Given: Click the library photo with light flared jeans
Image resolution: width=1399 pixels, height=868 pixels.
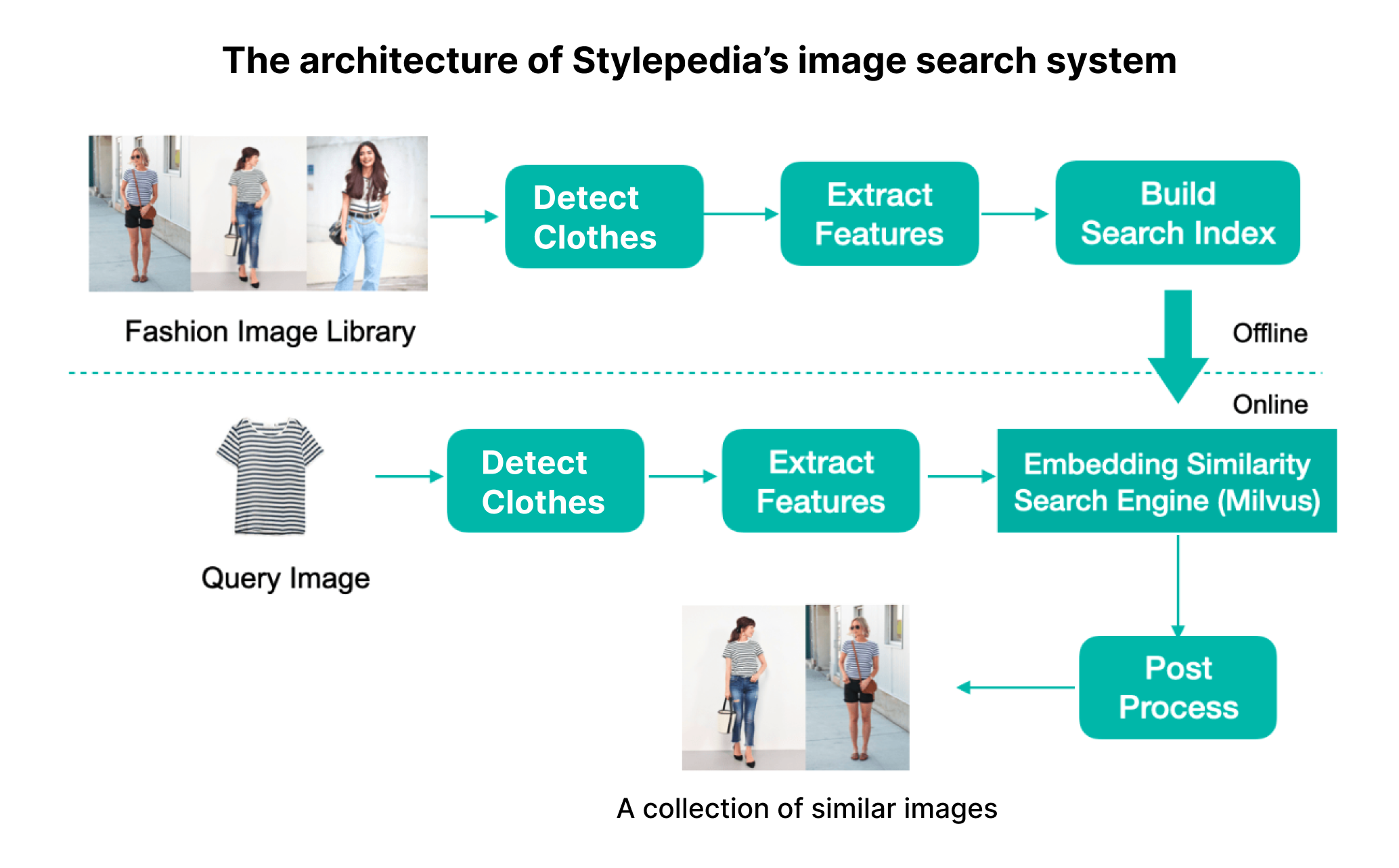Looking at the screenshot, I should 367,214.
